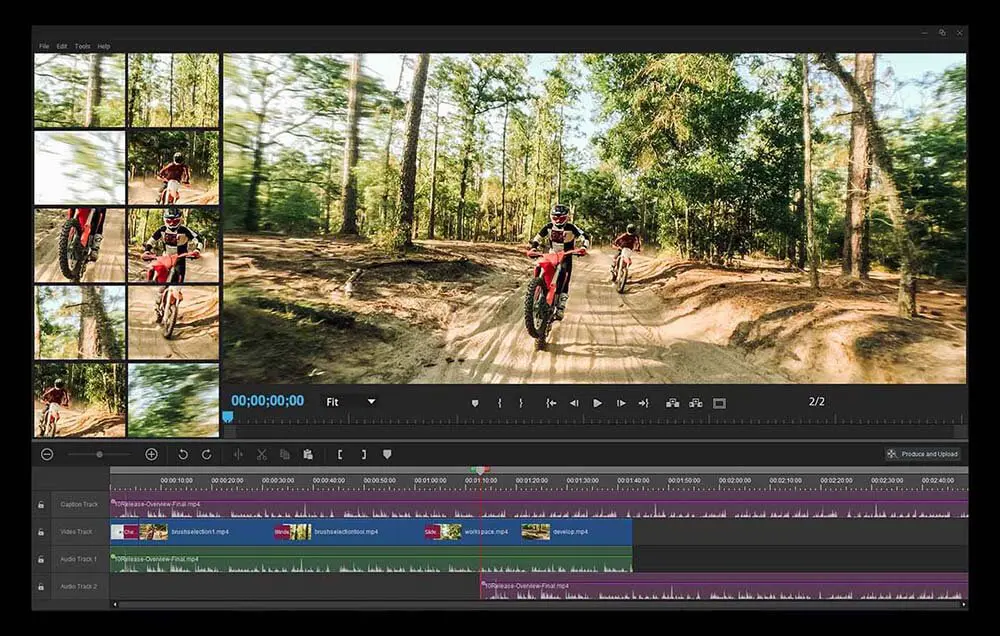The image size is (1000, 636).
Task: Zoom out the timeline with minus icon
Action: click(x=47, y=454)
